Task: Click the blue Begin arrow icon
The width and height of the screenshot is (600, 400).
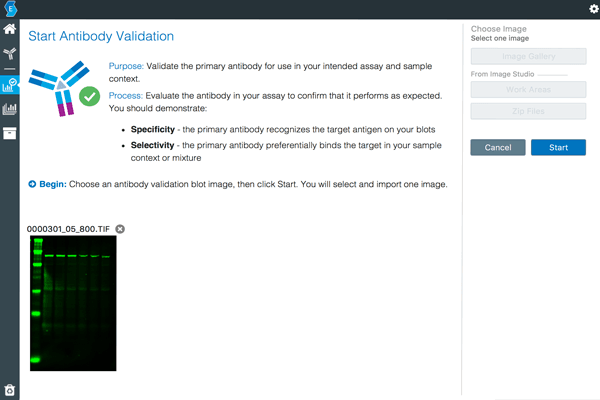Action: point(33,184)
